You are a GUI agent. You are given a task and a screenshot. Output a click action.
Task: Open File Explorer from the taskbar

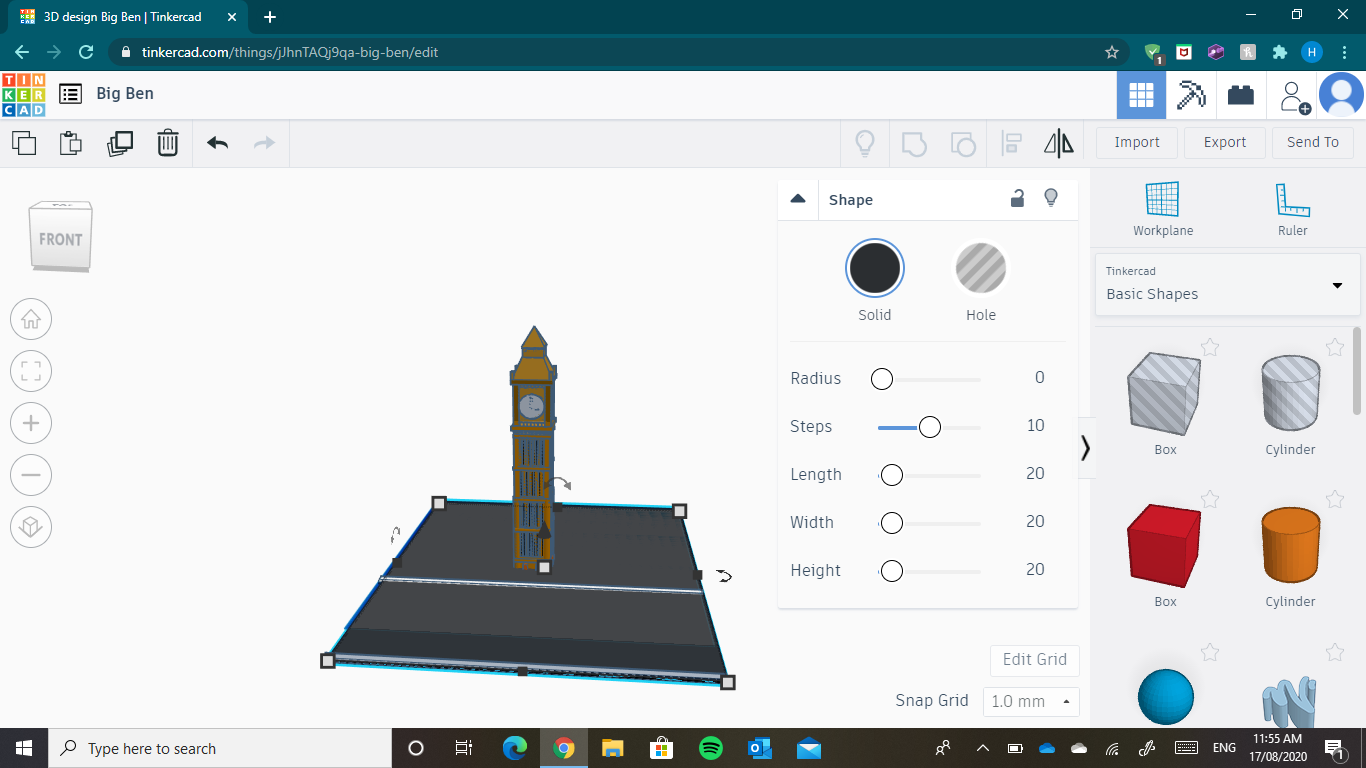click(613, 748)
